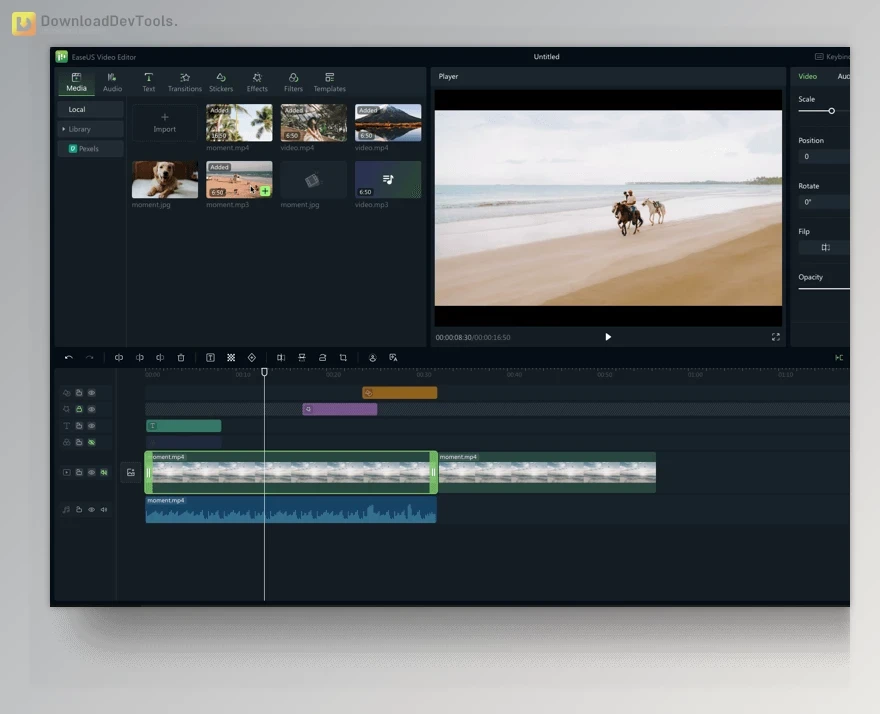This screenshot has width=880, height=714.
Task: Open the Effects tab
Action: [x=257, y=82]
